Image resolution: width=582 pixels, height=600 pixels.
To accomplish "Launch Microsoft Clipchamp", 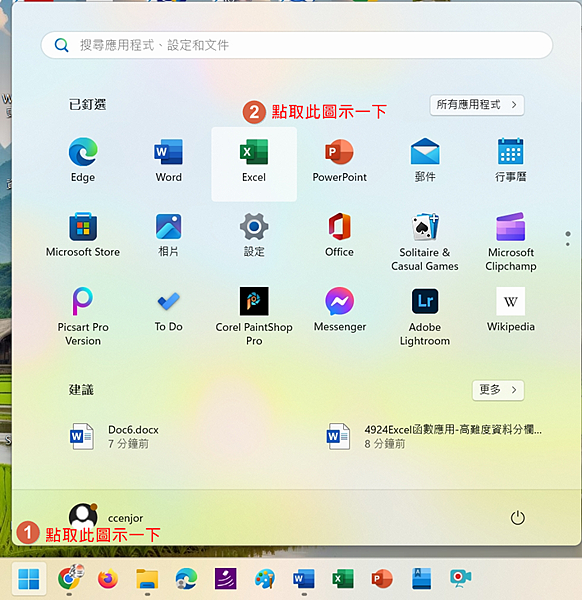I will tap(510, 241).
